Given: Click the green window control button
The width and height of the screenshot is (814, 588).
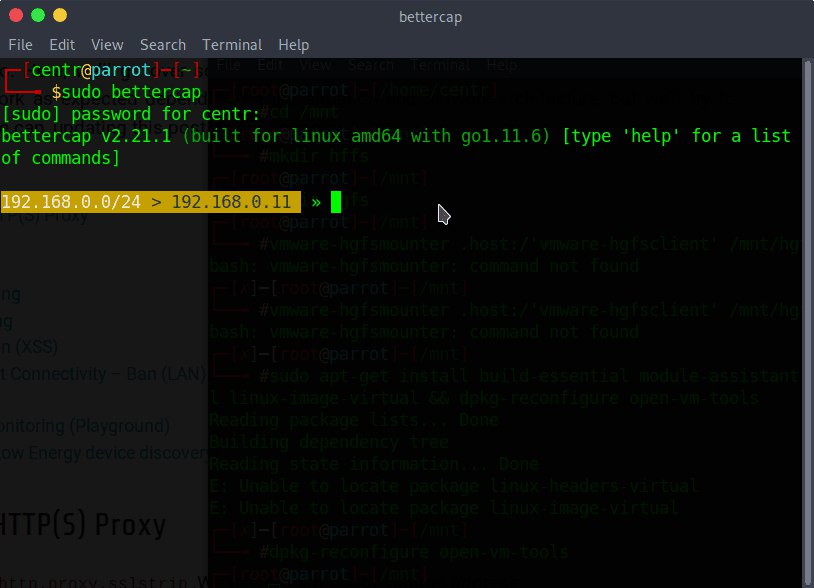Looking at the screenshot, I should [x=38, y=16].
